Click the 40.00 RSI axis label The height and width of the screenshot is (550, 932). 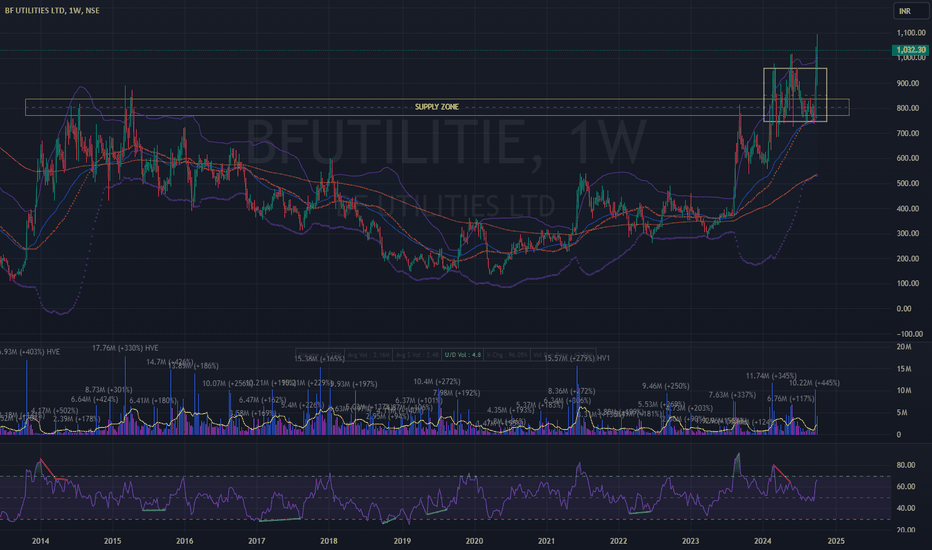click(x=905, y=508)
